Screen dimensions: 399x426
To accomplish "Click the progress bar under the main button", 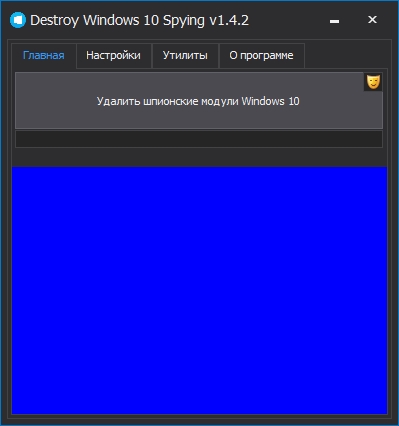I will (x=199, y=139).
